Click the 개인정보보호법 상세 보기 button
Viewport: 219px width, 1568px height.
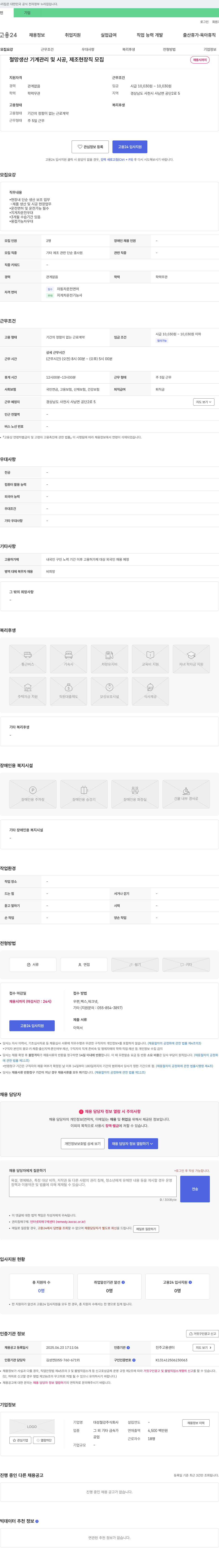pyautogui.click(x=82, y=1144)
